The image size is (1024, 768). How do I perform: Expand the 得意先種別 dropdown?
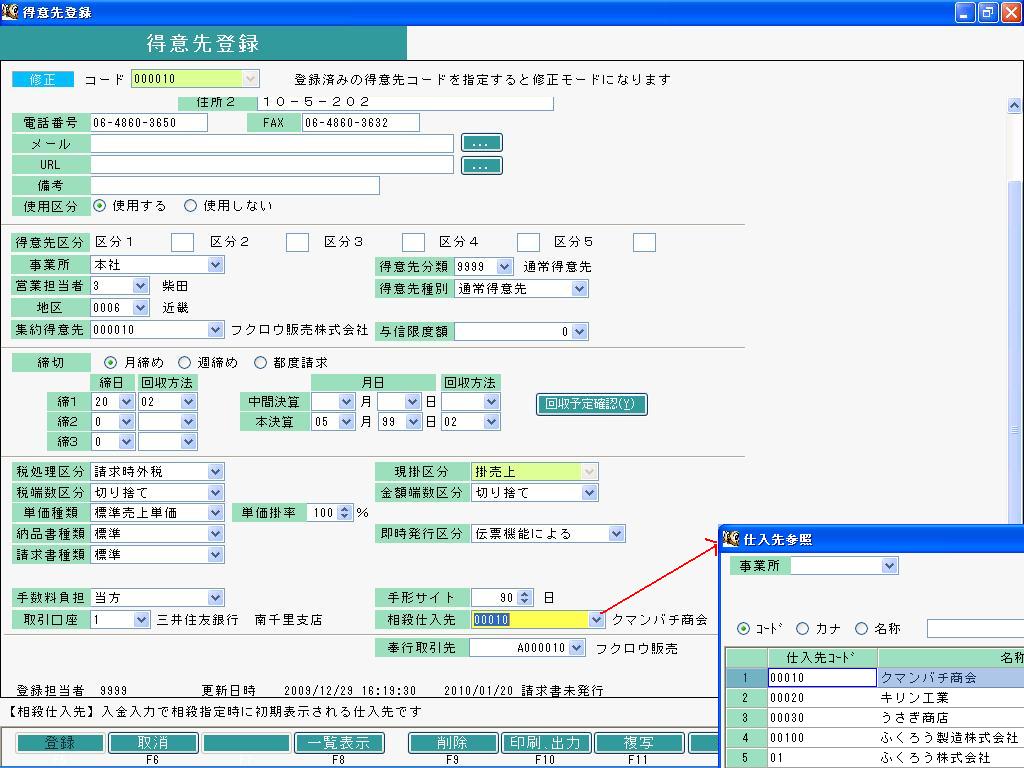[579, 289]
